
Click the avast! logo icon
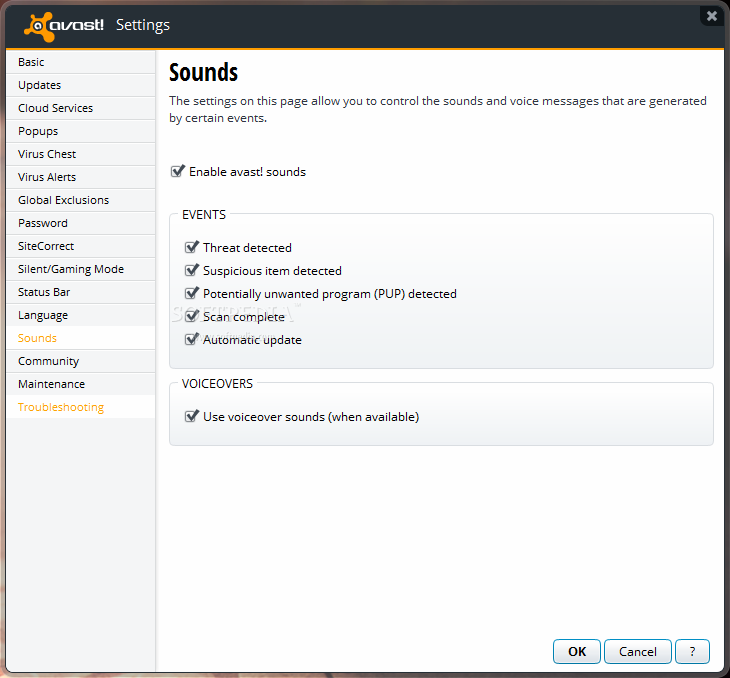coord(39,27)
